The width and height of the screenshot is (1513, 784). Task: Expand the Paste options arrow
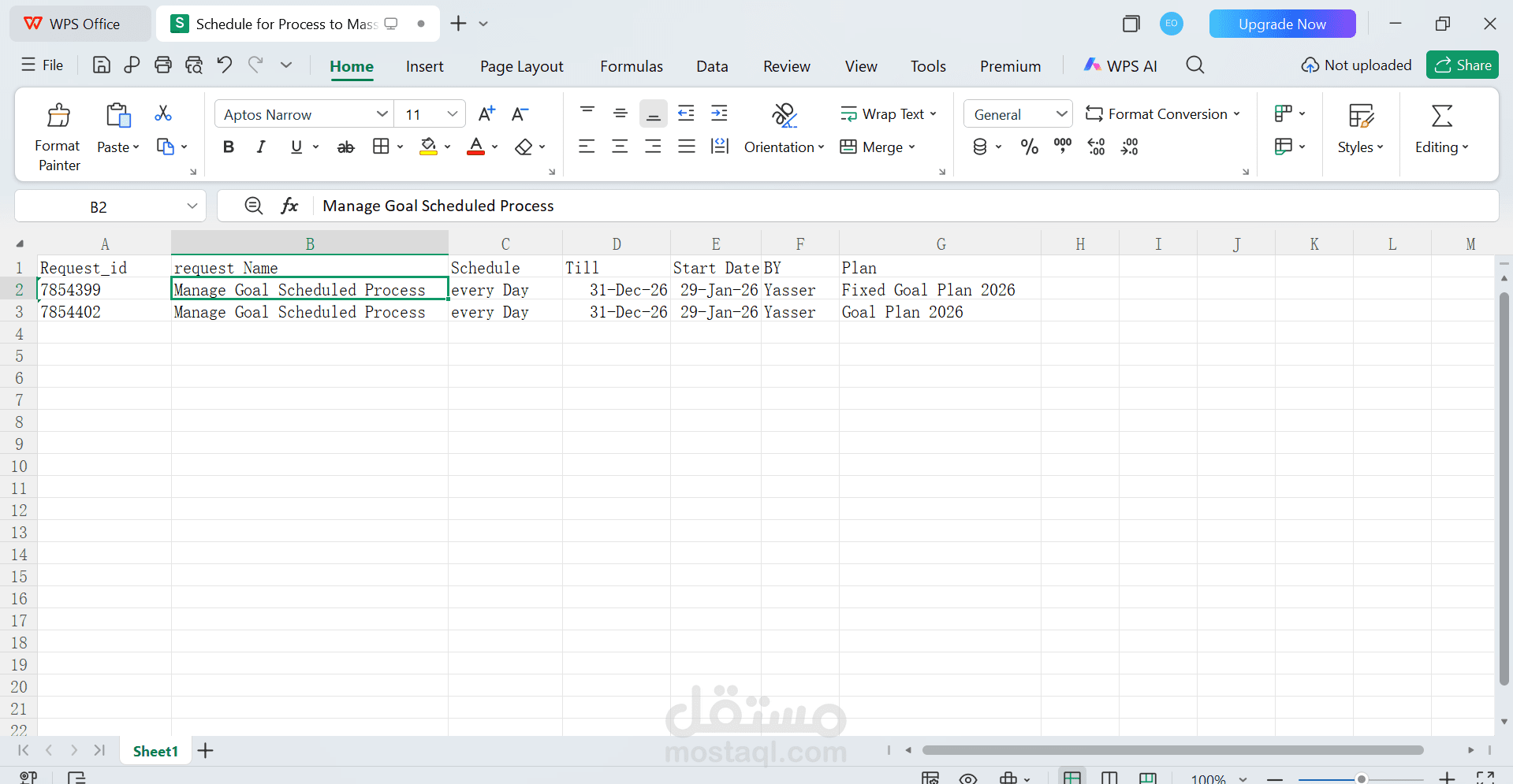click(x=136, y=147)
